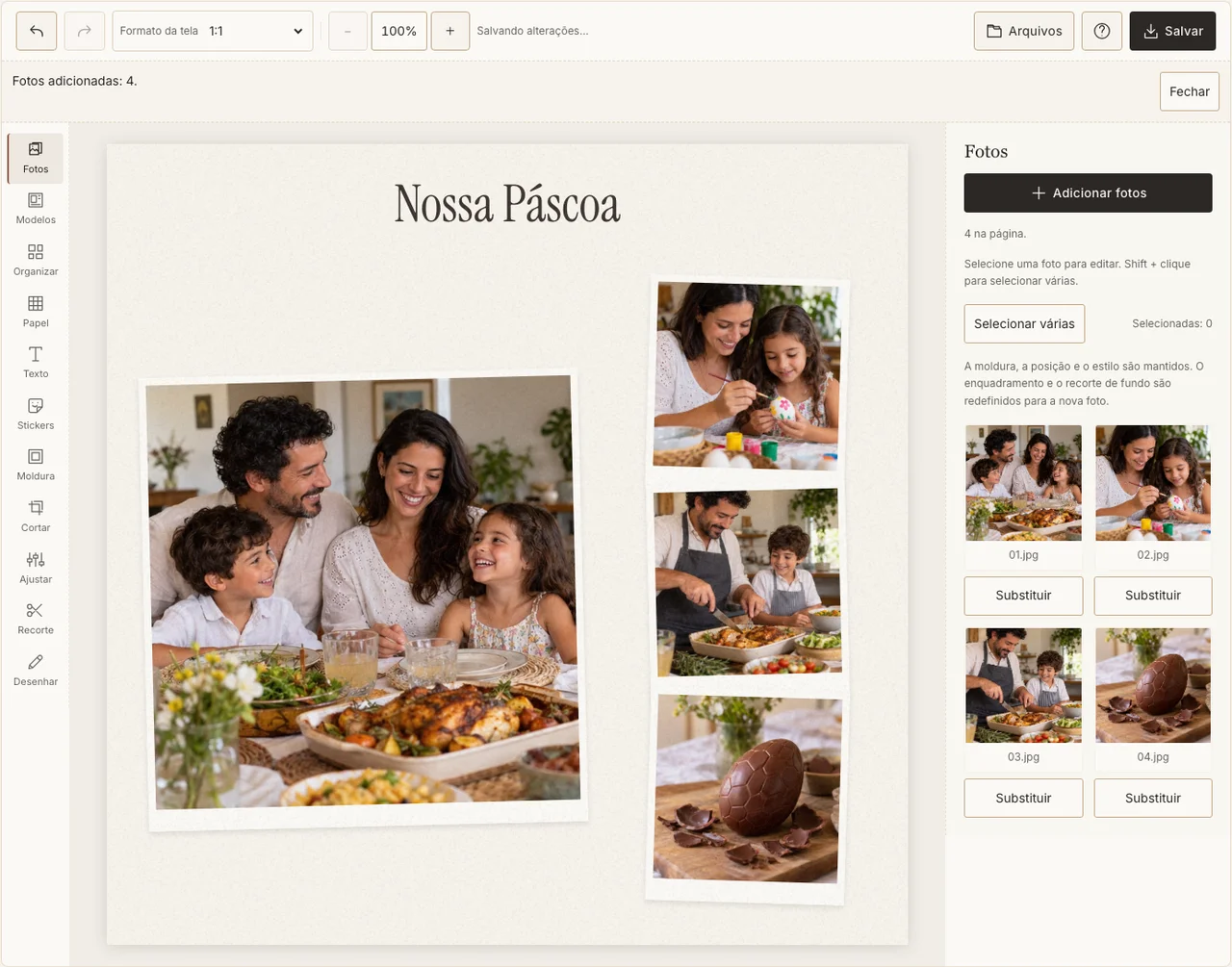Open the Ajustar adjustments tool

(36, 569)
